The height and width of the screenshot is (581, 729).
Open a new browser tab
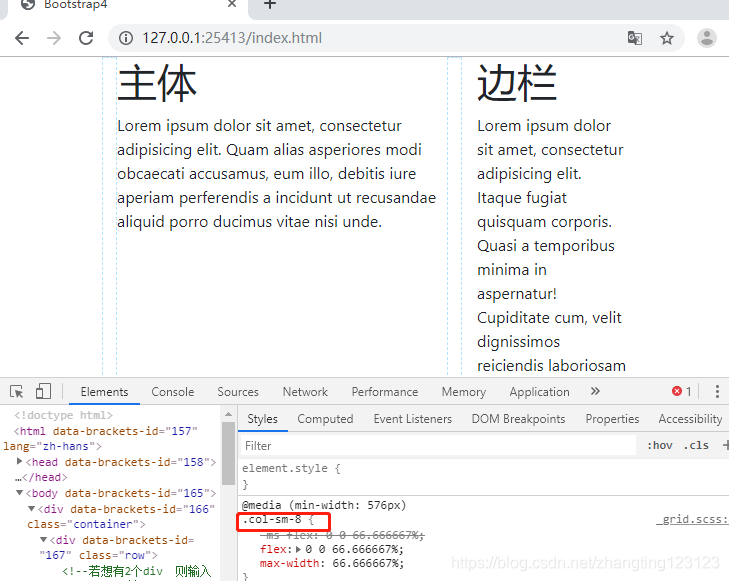click(270, 5)
